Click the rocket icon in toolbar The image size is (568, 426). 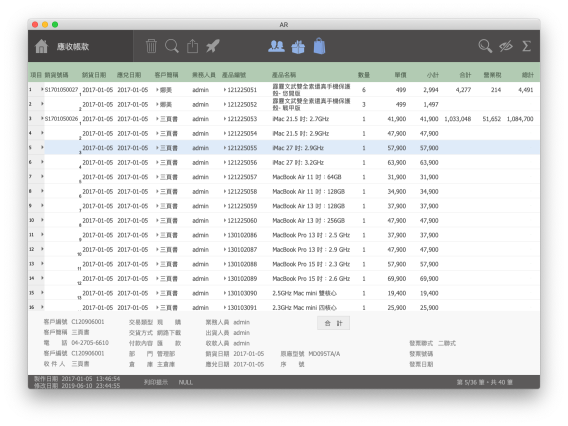(x=213, y=46)
